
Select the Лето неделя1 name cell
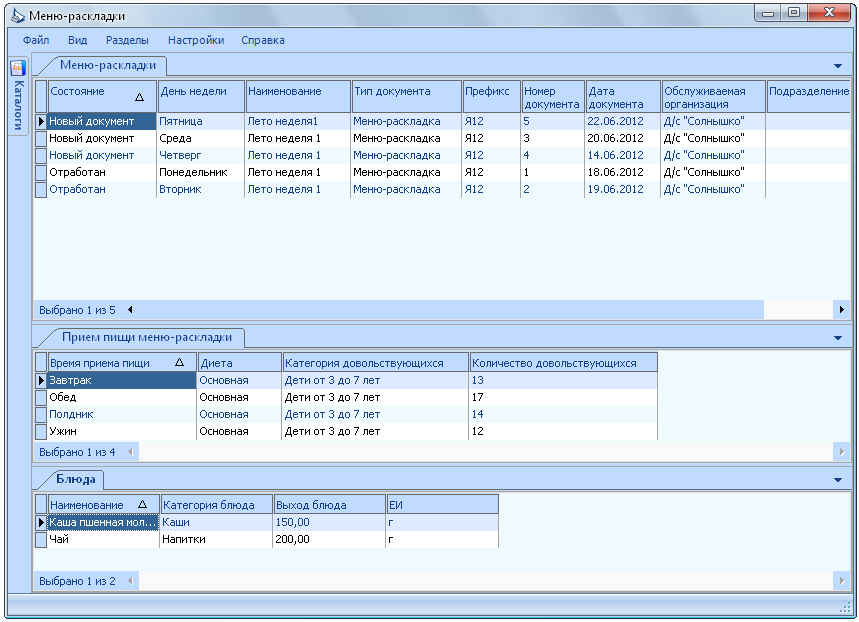coord(297,121)
